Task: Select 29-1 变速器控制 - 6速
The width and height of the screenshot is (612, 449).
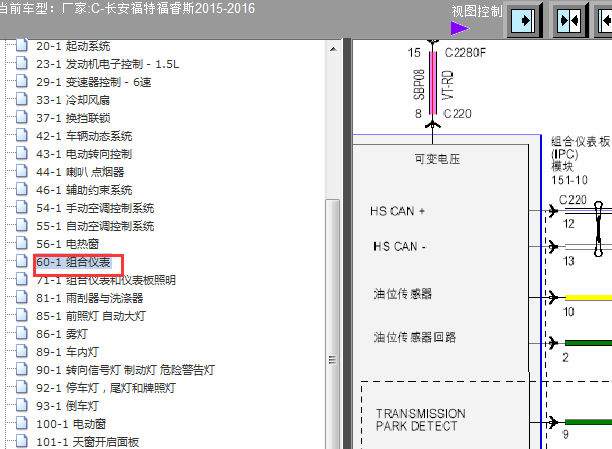Action: [x=94, y=82]
